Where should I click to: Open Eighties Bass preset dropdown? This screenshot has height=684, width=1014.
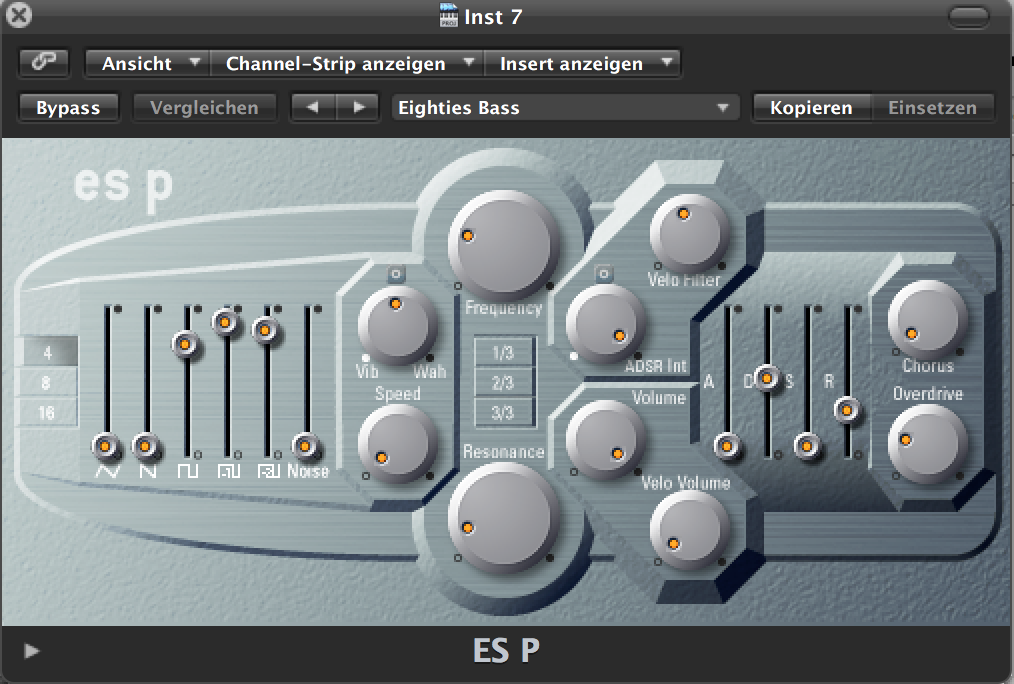pyautogui.click(x=564, y=107)
